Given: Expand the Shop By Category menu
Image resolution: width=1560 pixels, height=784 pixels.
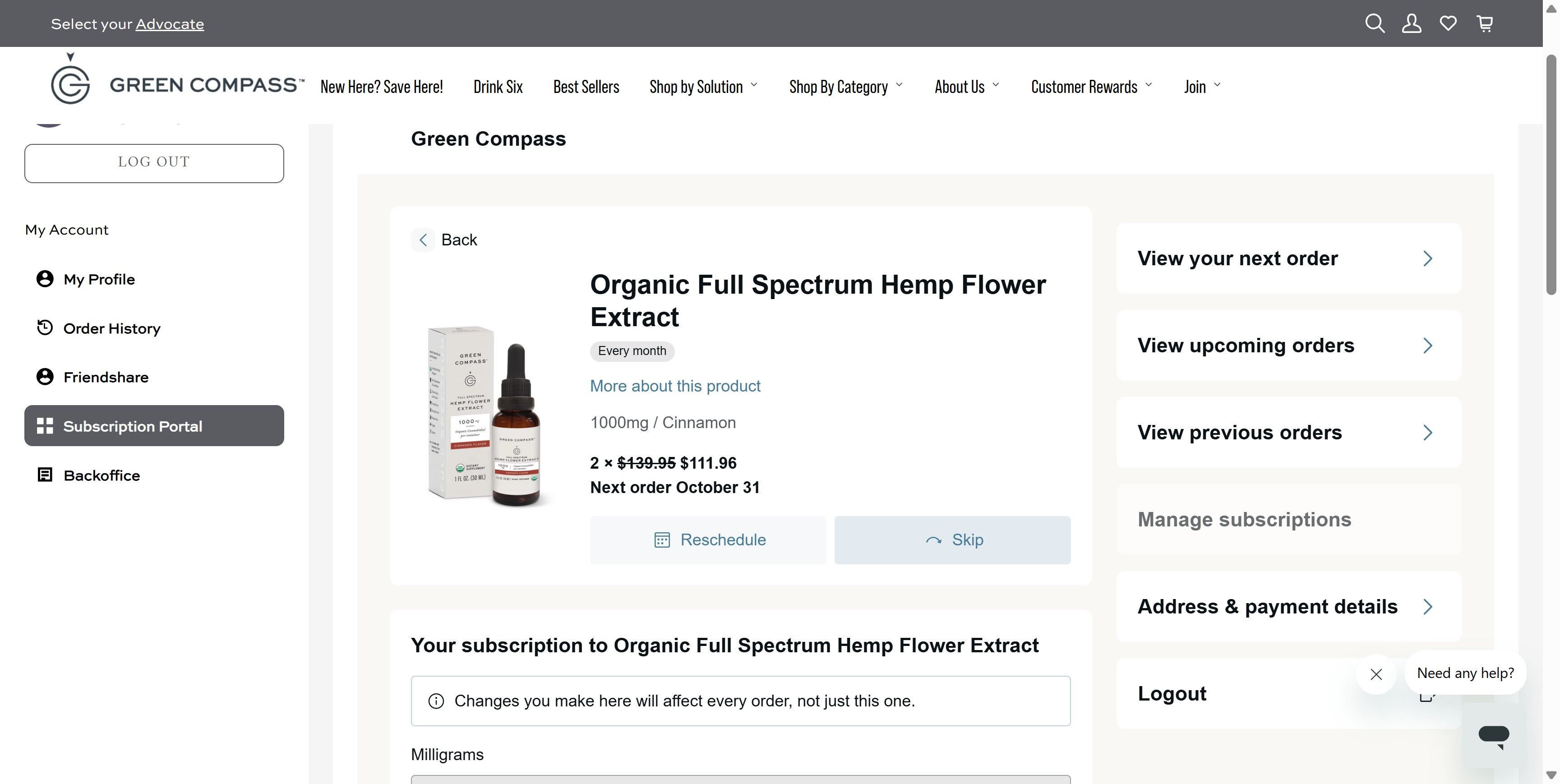Looking at the screenshot, I should coord(846,87).
